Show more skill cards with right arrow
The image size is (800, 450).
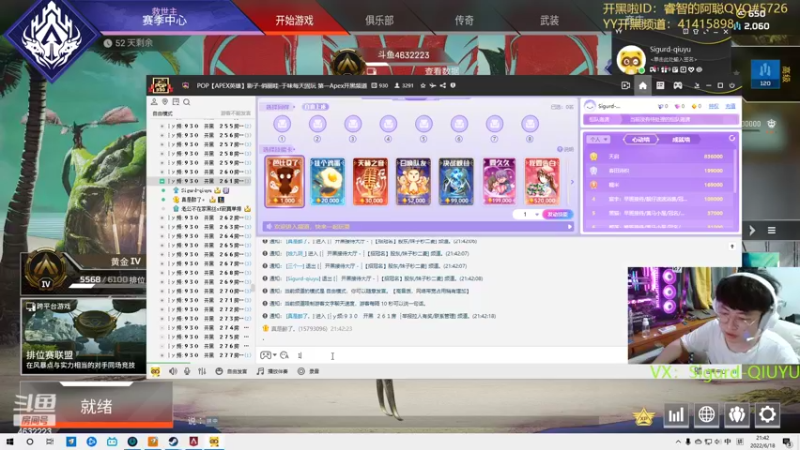572,182
